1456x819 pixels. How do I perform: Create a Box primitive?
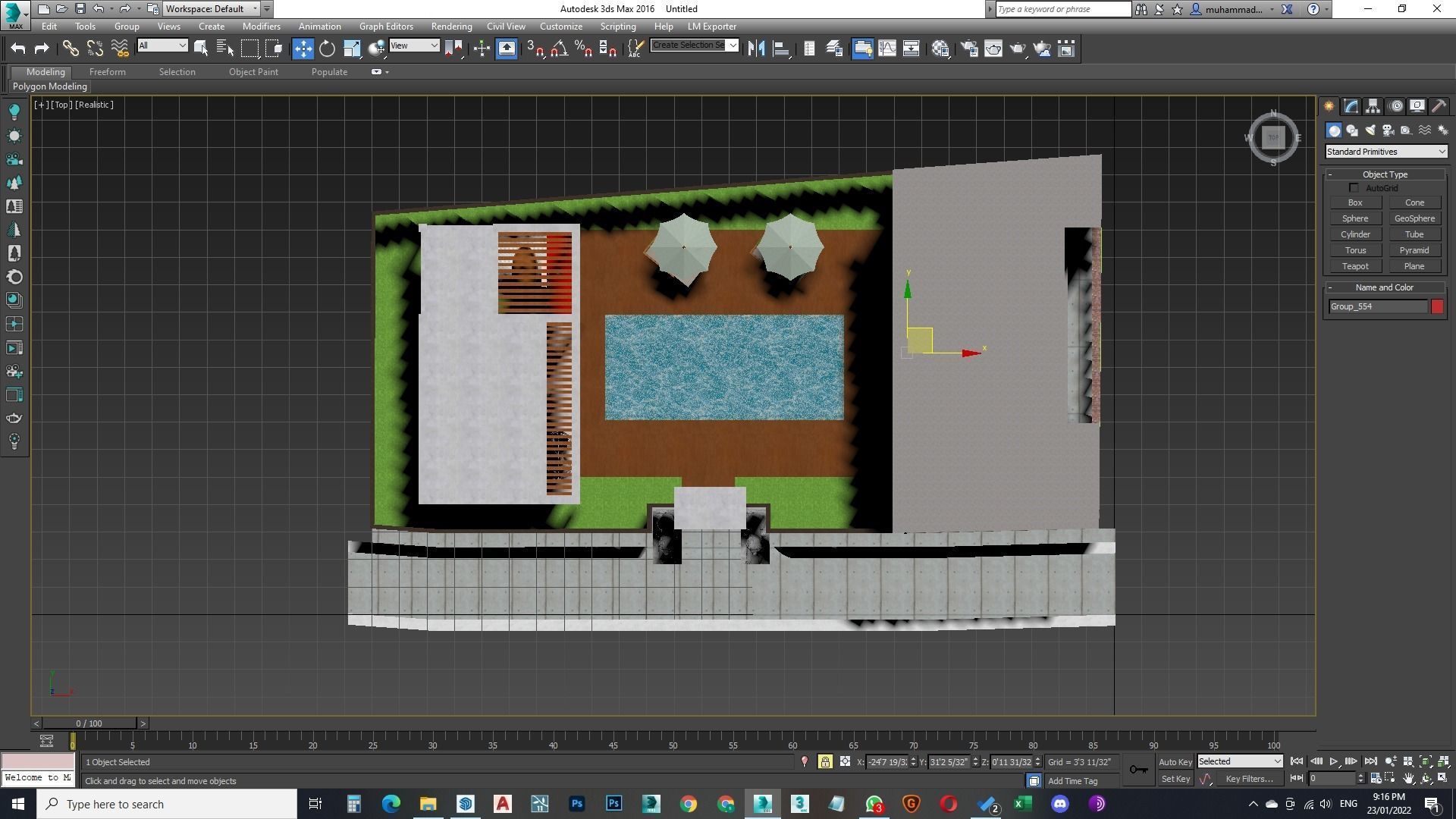pos(1355,202)
